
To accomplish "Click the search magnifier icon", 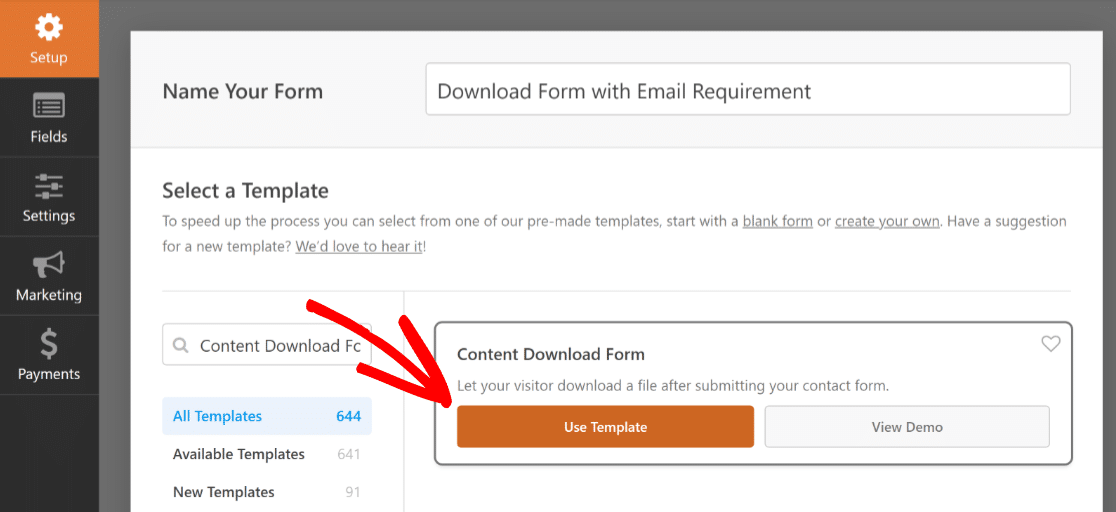I will [181, 345].
